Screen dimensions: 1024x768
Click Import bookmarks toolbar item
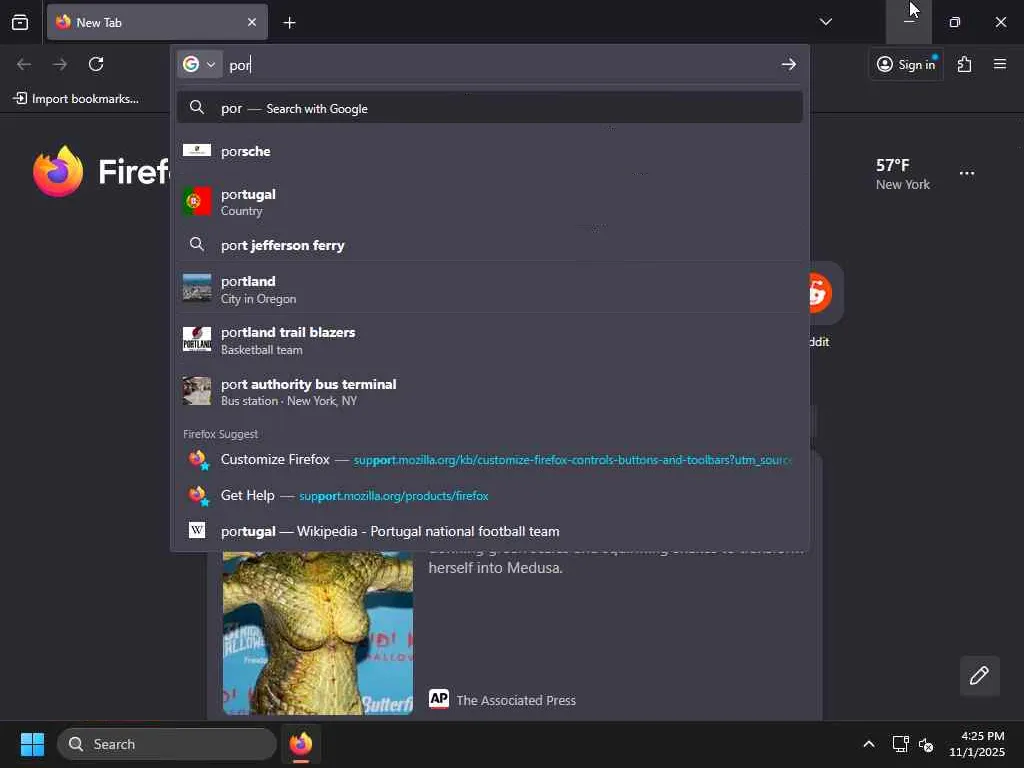coord(76,99)
